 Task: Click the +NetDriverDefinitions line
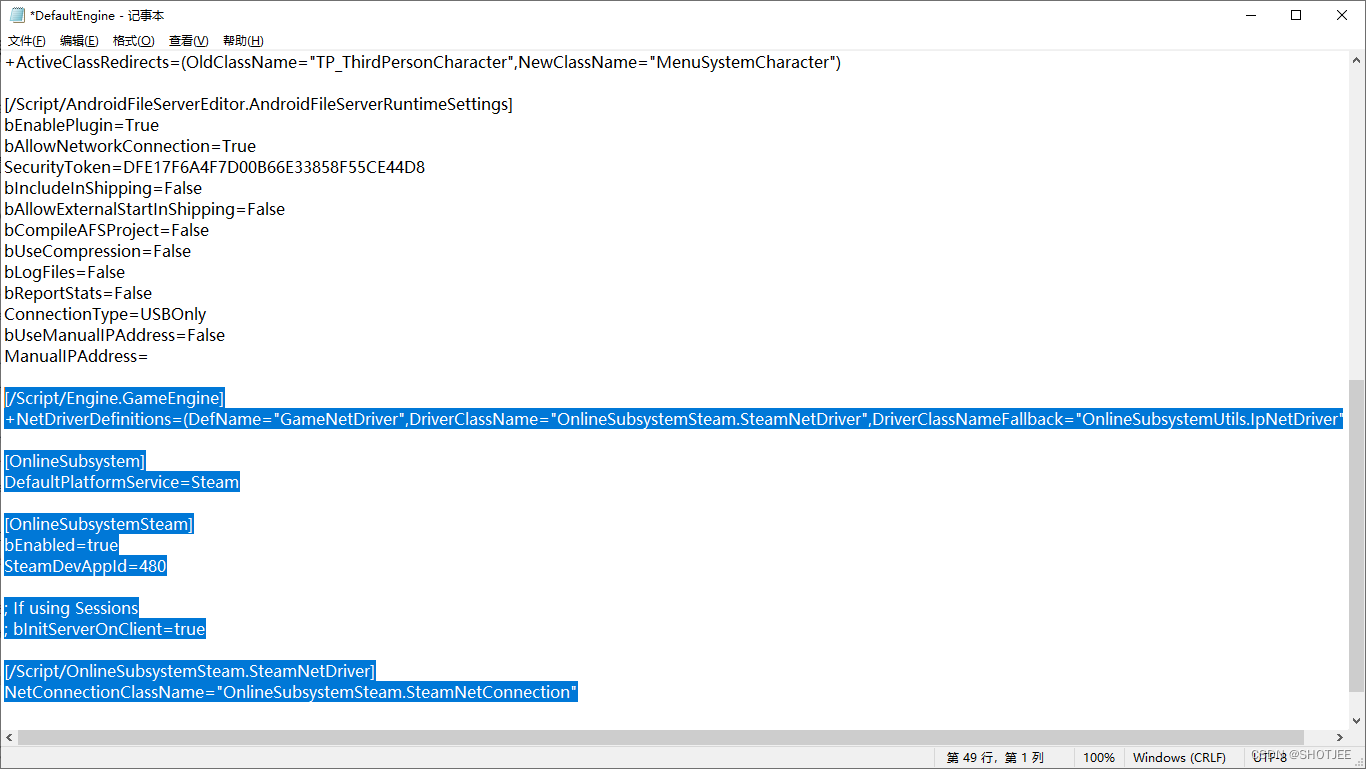[675, 419]
